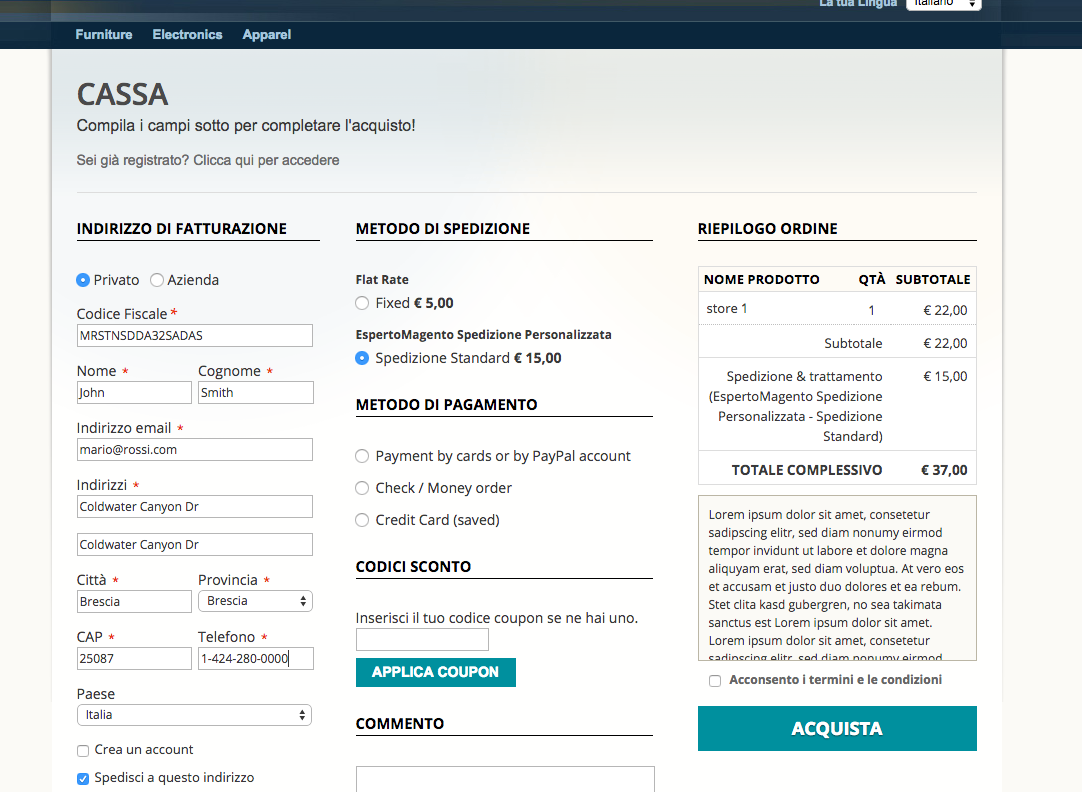Select Fixed € 5,00 flat rate shipping
Screen dimensions: 1082x792
tap(362, 303)
